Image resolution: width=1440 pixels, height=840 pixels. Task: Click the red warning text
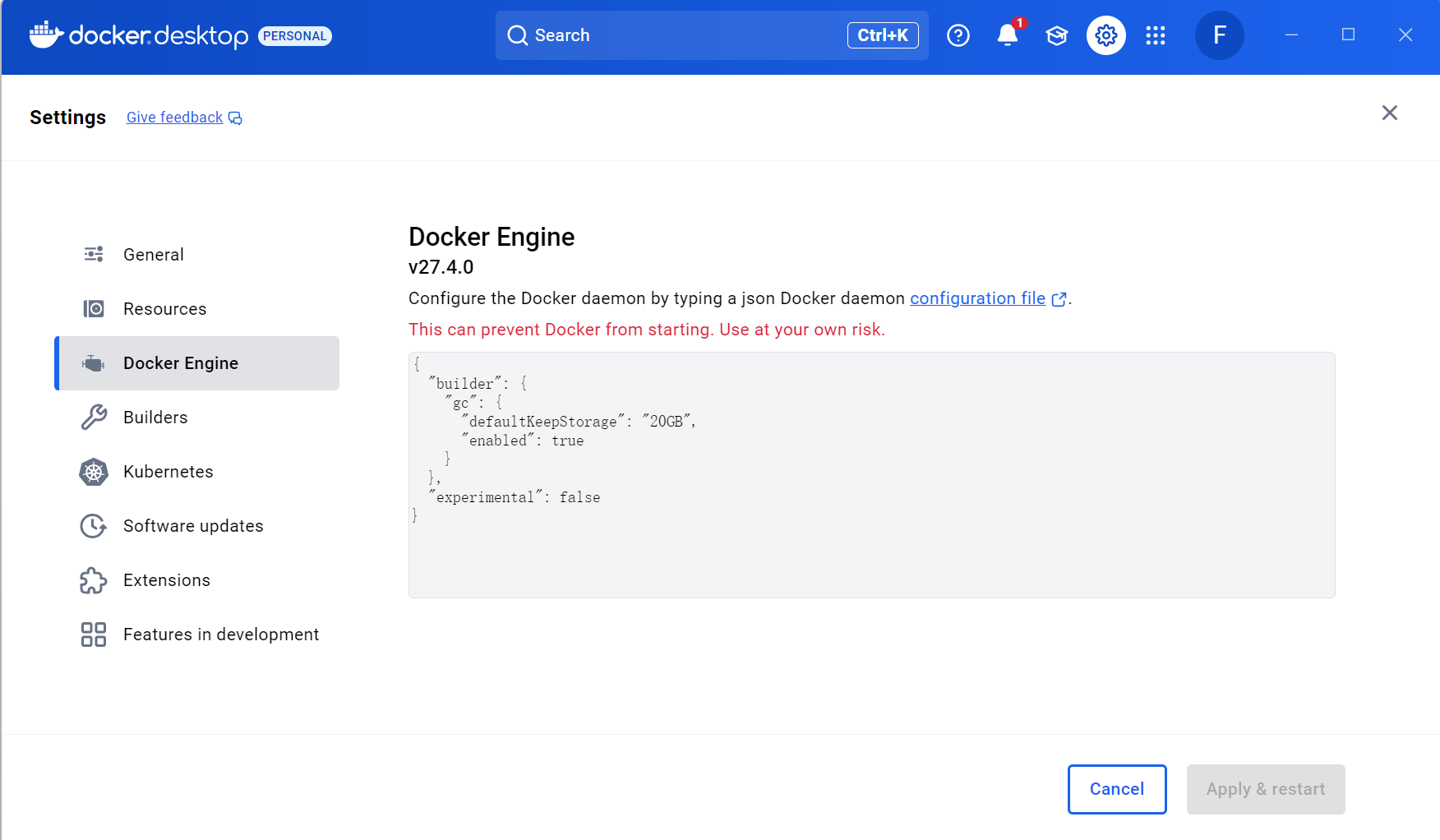tap(647, 330)
